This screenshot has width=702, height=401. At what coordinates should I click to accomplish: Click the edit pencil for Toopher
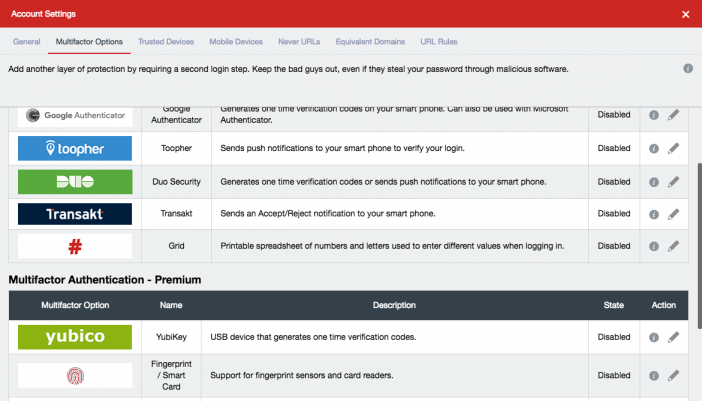point(673,148)
